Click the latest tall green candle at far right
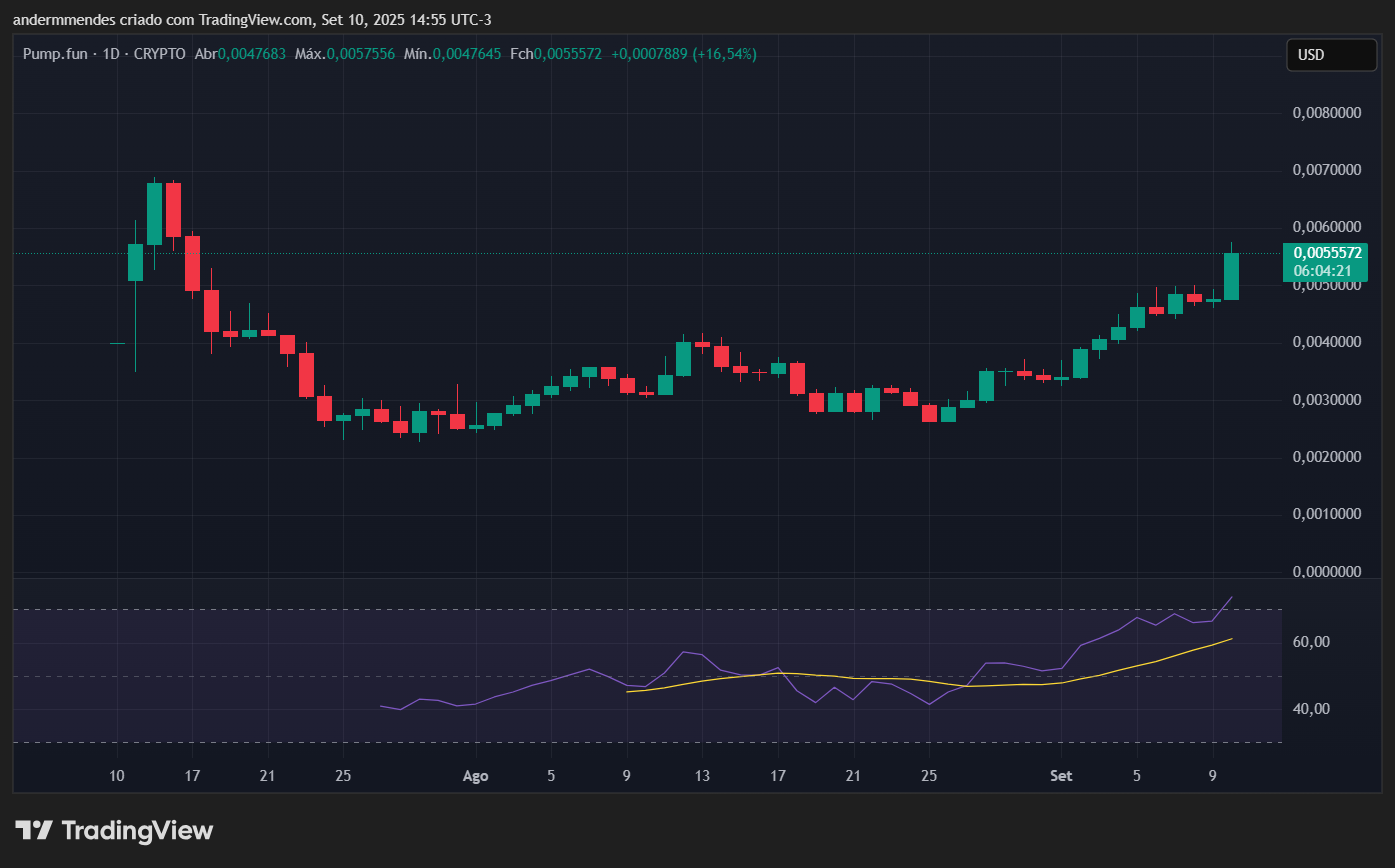 click(1232, 276)
